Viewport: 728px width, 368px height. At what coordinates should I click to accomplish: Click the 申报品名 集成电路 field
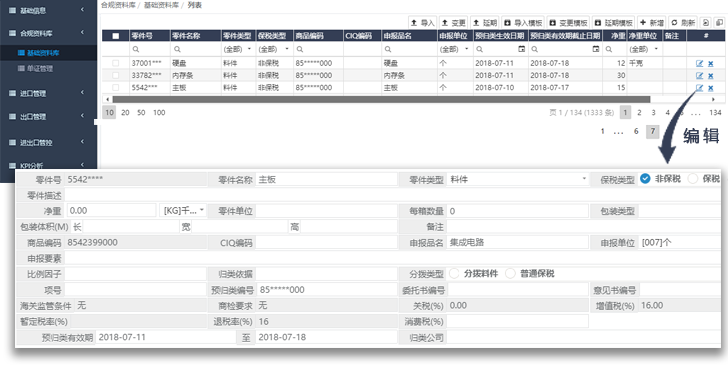tap(517, 242)
